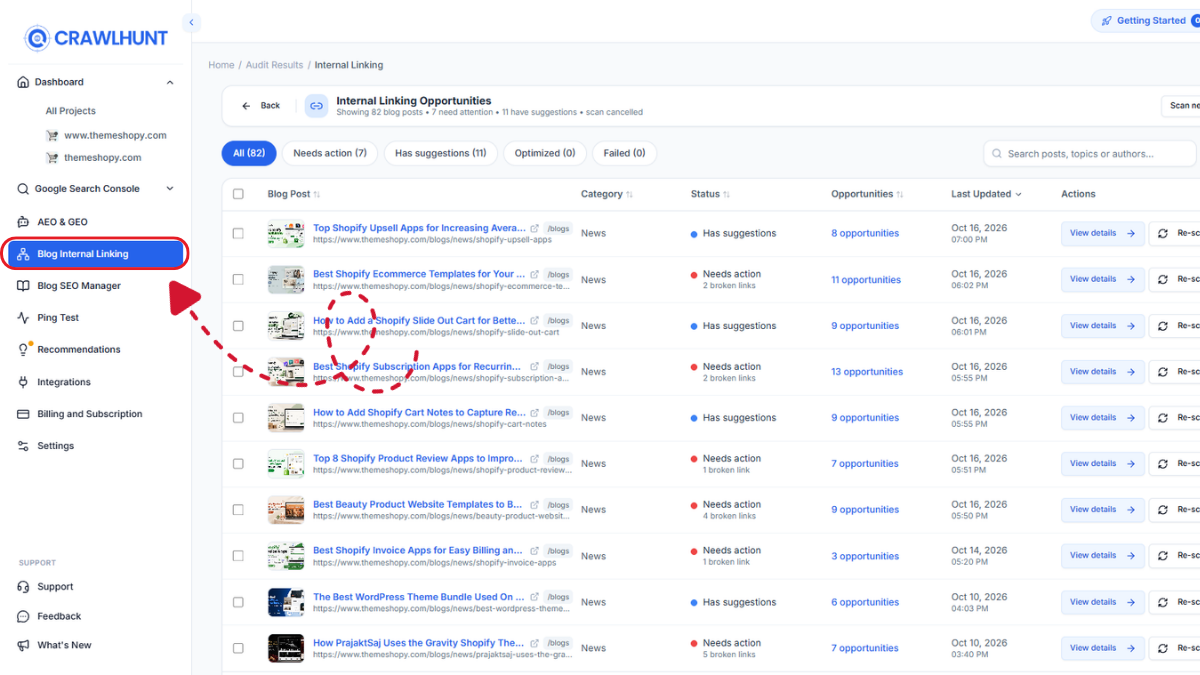The image size is (1200, 675).
Task: Sort by Status column
Action: pos(710,194)
